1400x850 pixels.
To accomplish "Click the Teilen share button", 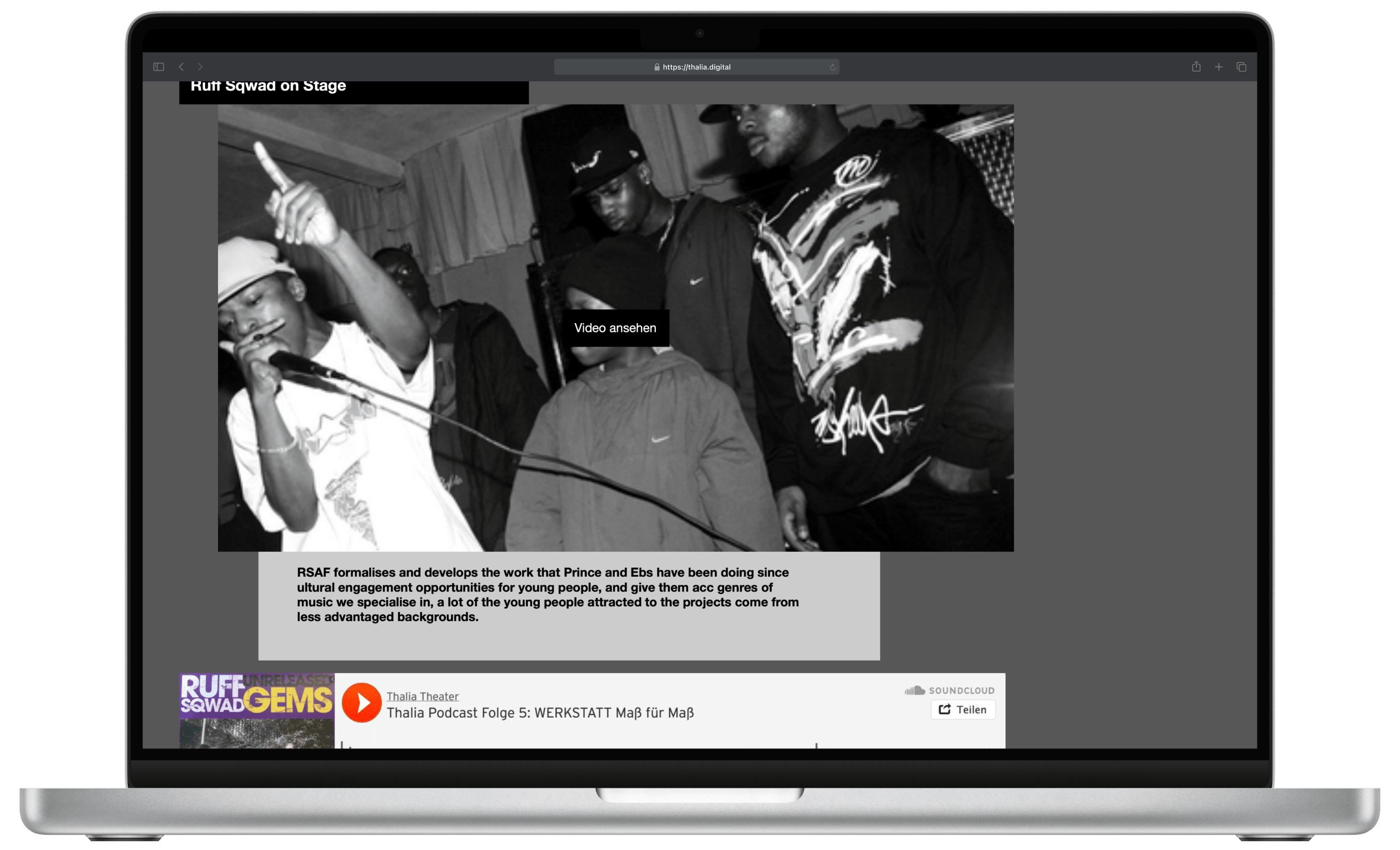I will coord(962,710).
